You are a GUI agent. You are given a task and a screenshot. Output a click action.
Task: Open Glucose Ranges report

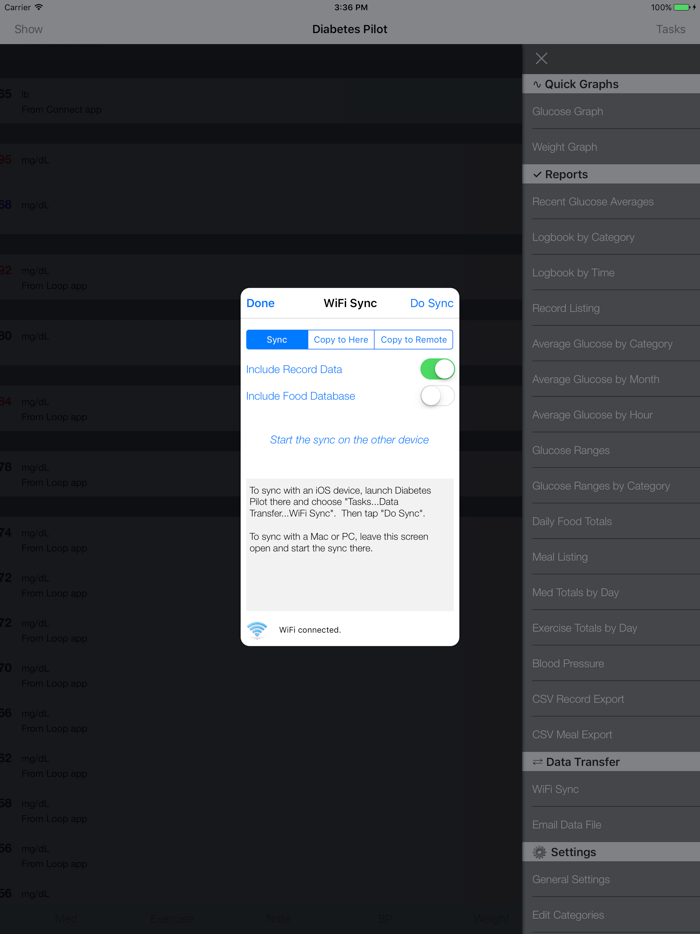[611, 450]
